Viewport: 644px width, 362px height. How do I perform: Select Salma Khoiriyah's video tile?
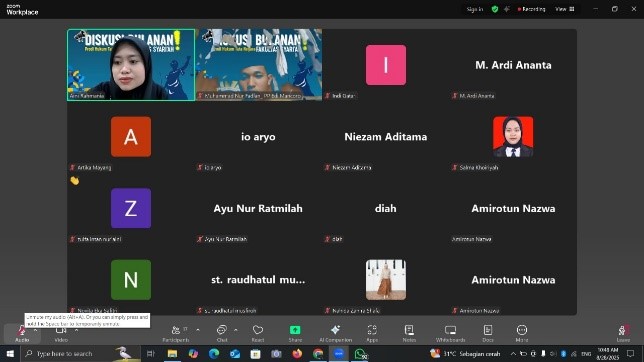513,136
